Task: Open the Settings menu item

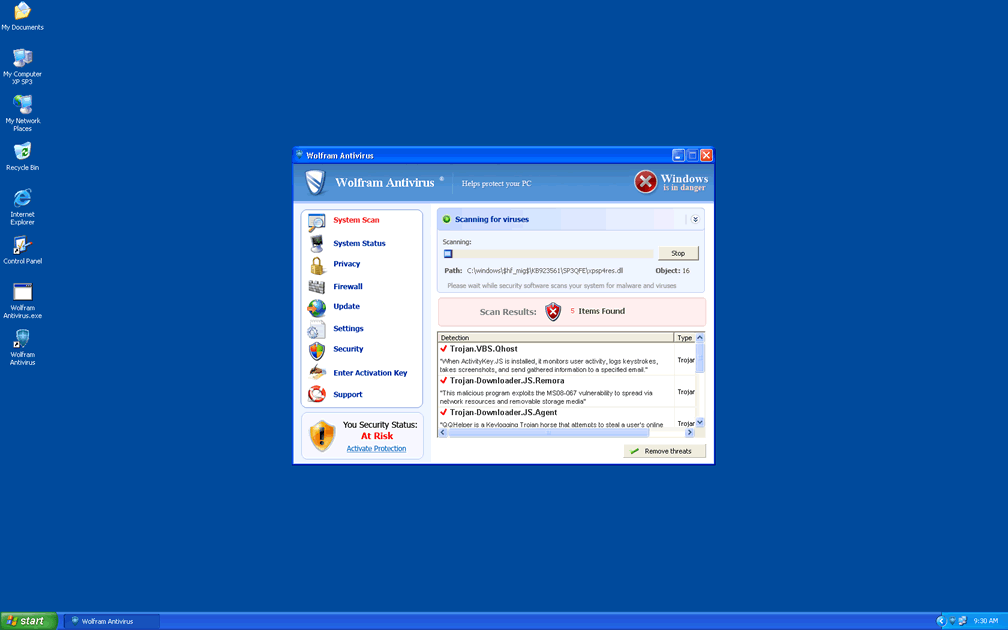Action: point(348,329)
